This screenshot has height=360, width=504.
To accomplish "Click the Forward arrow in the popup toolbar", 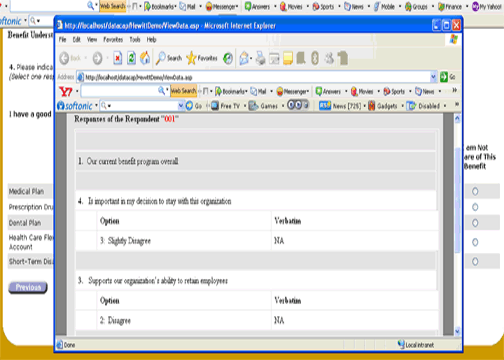I will (97, 59).
